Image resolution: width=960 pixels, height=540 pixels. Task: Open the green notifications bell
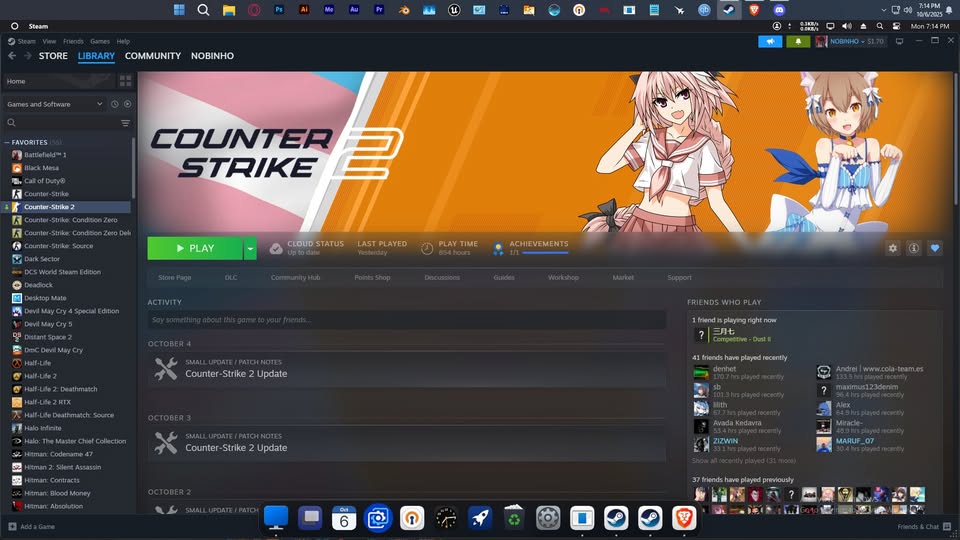[798, 41]
